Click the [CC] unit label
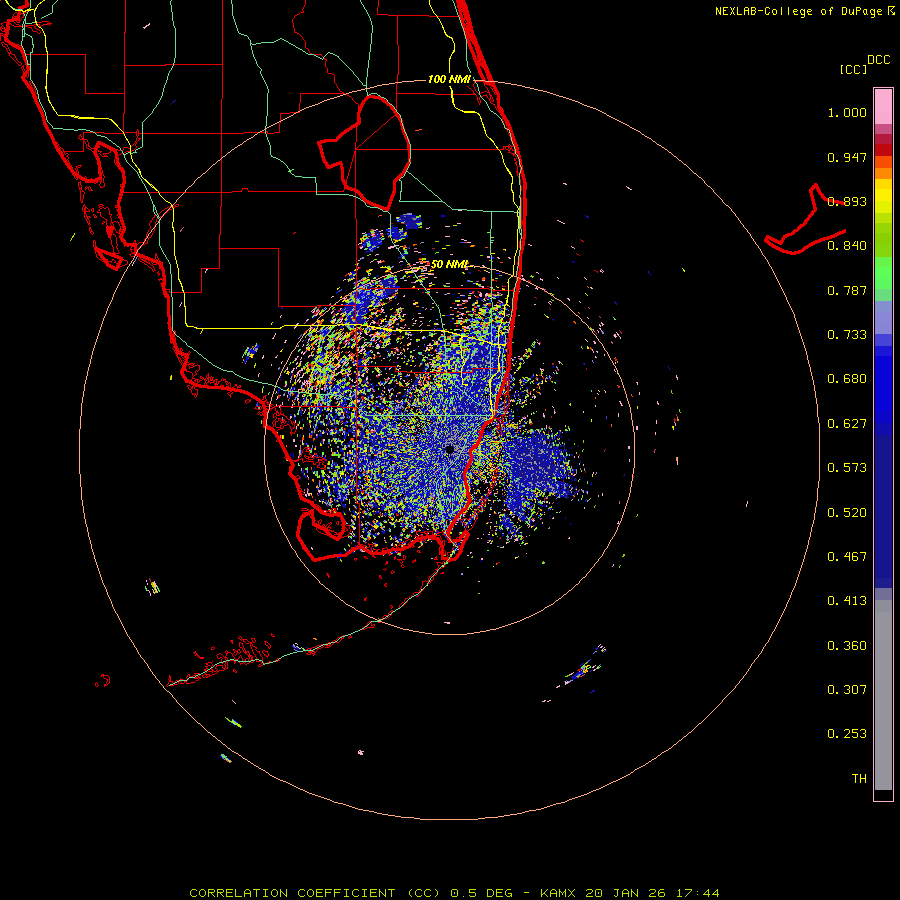This screenshot has height=900, width=900. click(853, 69)
